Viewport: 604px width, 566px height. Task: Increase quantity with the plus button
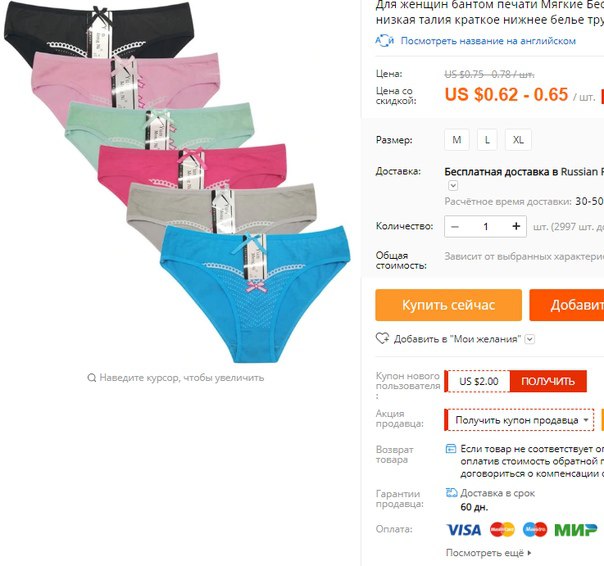(x=516, y=226)
